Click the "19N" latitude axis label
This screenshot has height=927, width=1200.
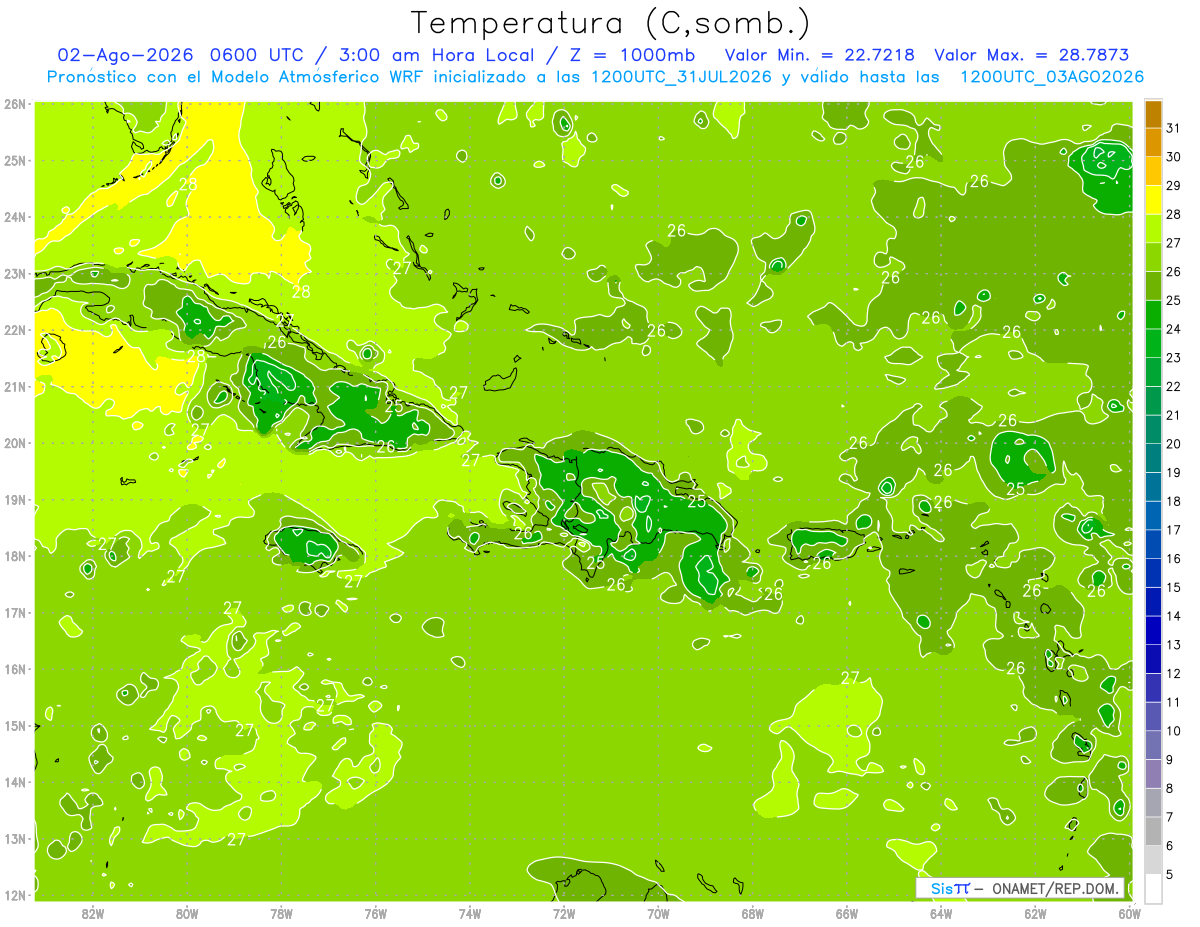[x=15, y=499]
